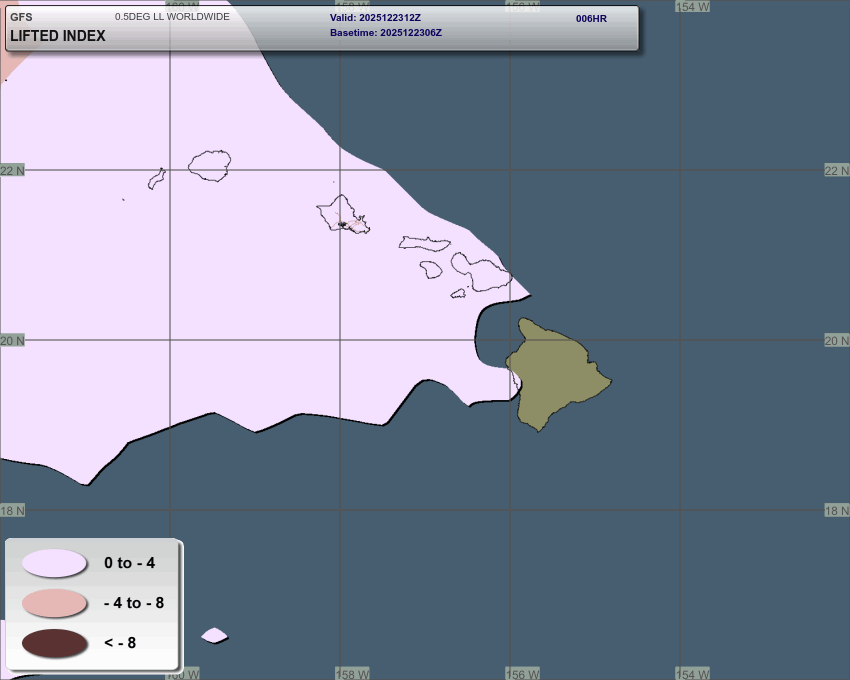This screenshot has height=680, width=850.
Task: Click the LIFTED INDEX title text
Action: pyautogui.click(x=57, y=36)
